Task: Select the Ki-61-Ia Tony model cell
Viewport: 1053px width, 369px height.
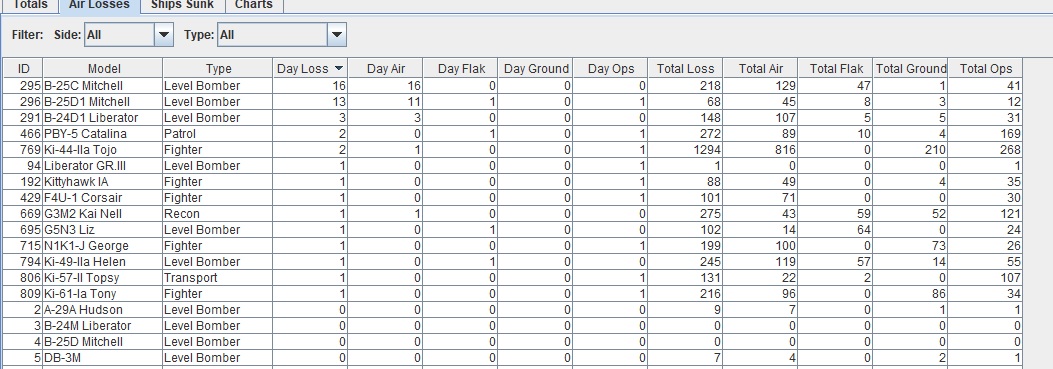Action: [103, 294]
